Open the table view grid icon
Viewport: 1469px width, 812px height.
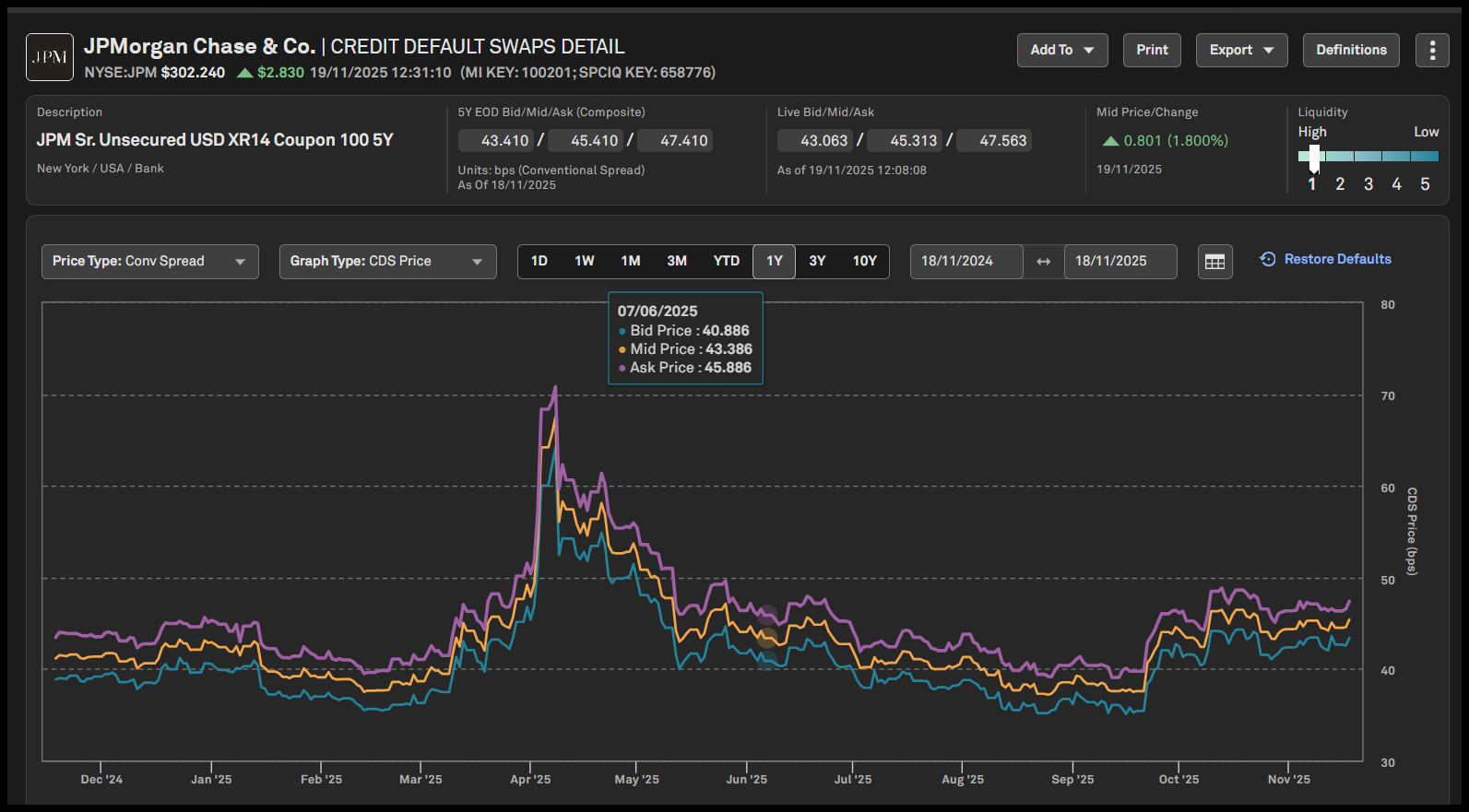(x=1214, y=262)
